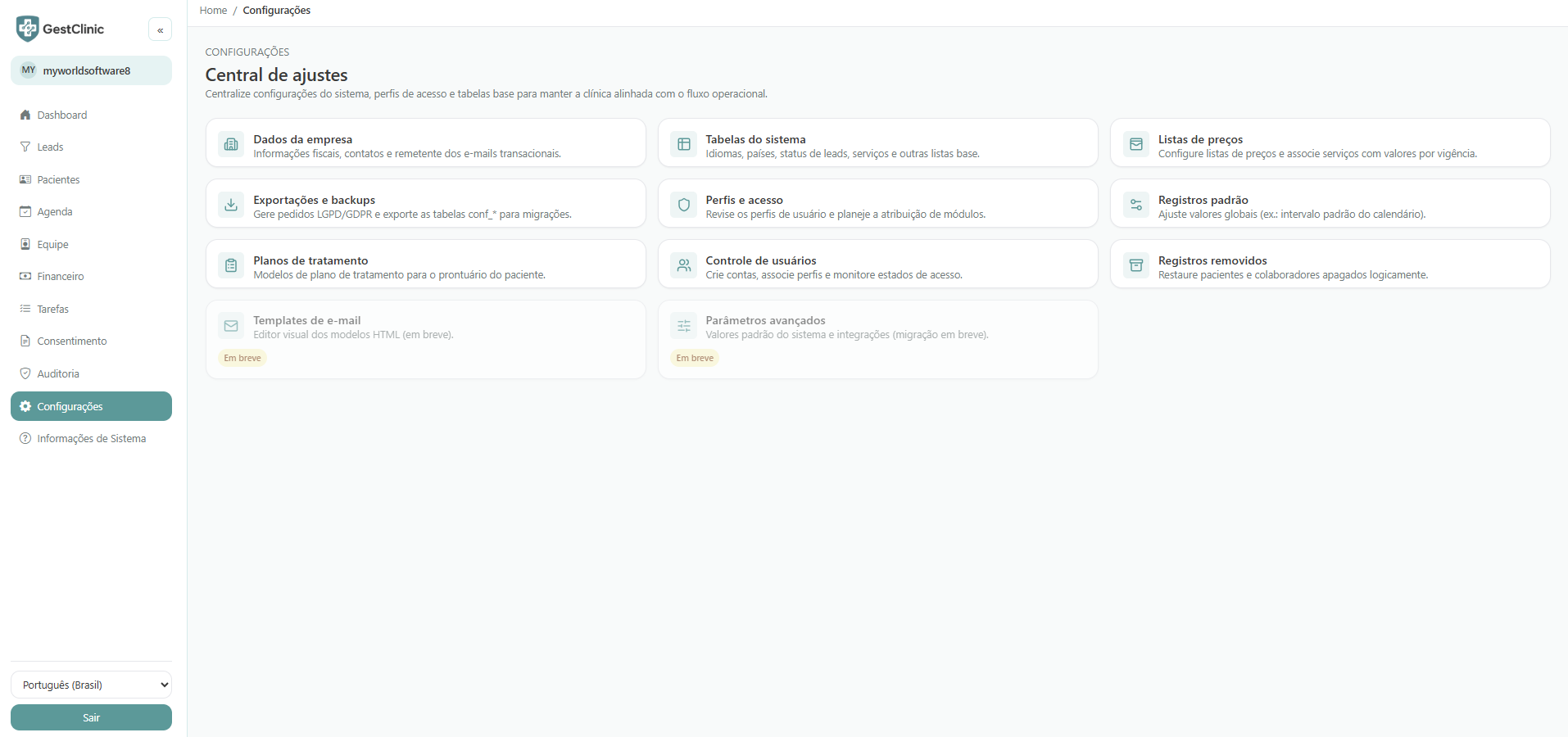The height and width of the screenshot is (737, 1568).
Task: Collapse the sidebar with the « button
Action: coord(160,29)
